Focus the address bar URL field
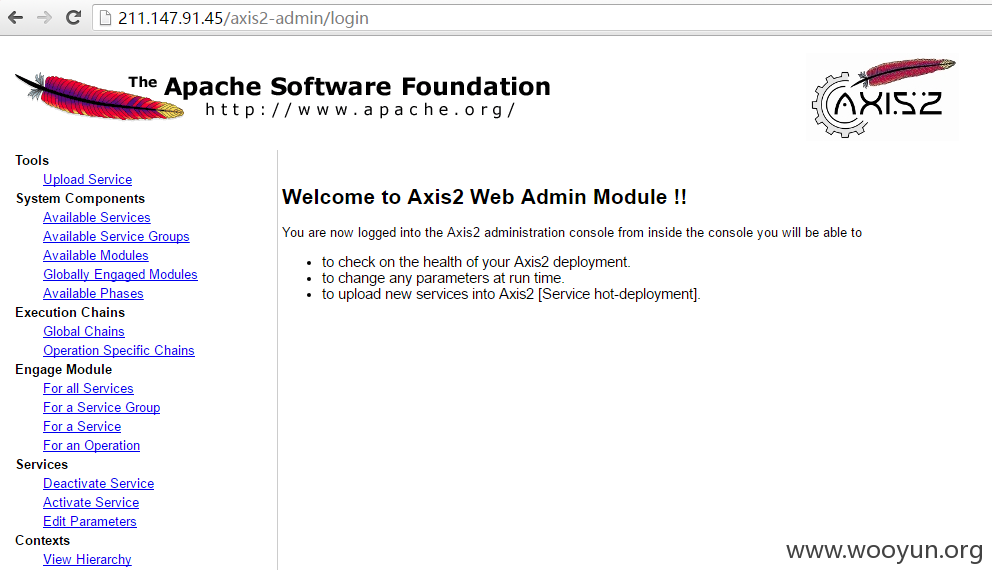This screenshot has height=579, width=992. click(x=544, y=18)
